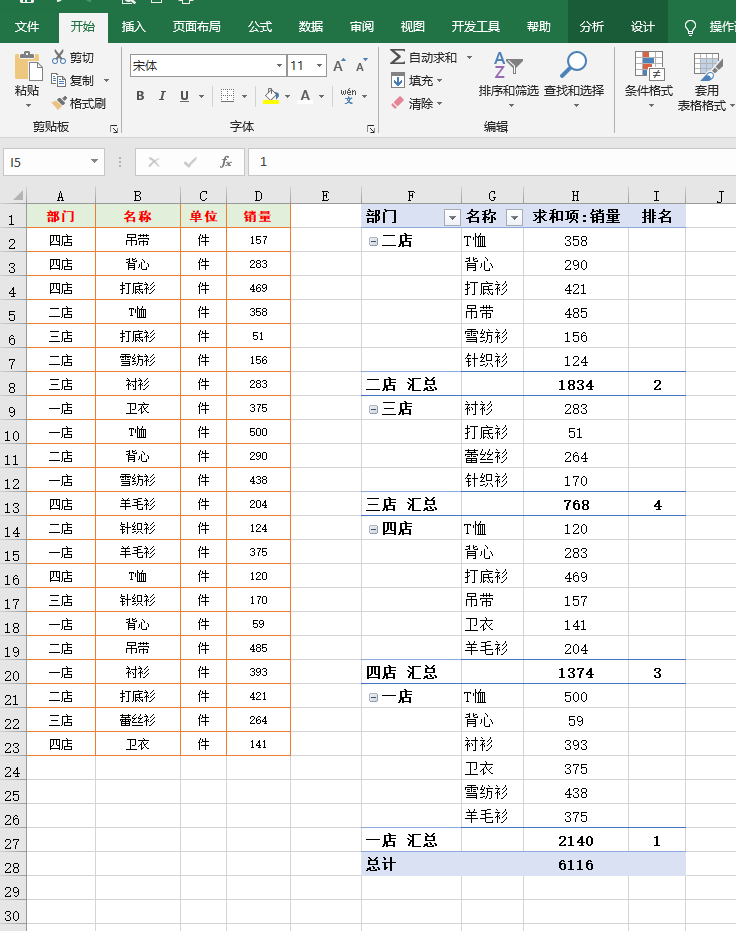
Task: Click the AutoSum (自动求和) sigma icon
Action: [x=397, y=57]
